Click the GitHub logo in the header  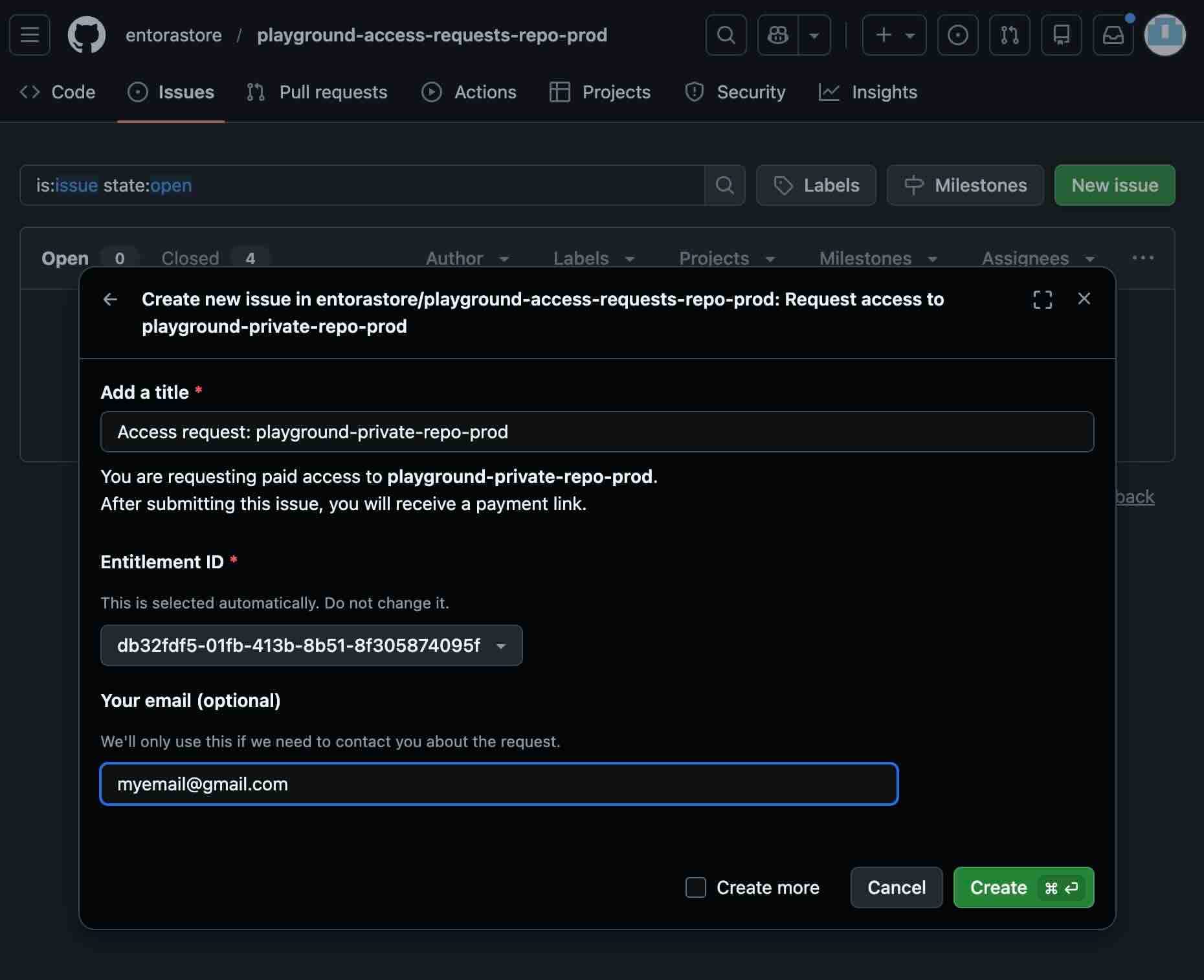pyautogui.click(x=87, y=34)
